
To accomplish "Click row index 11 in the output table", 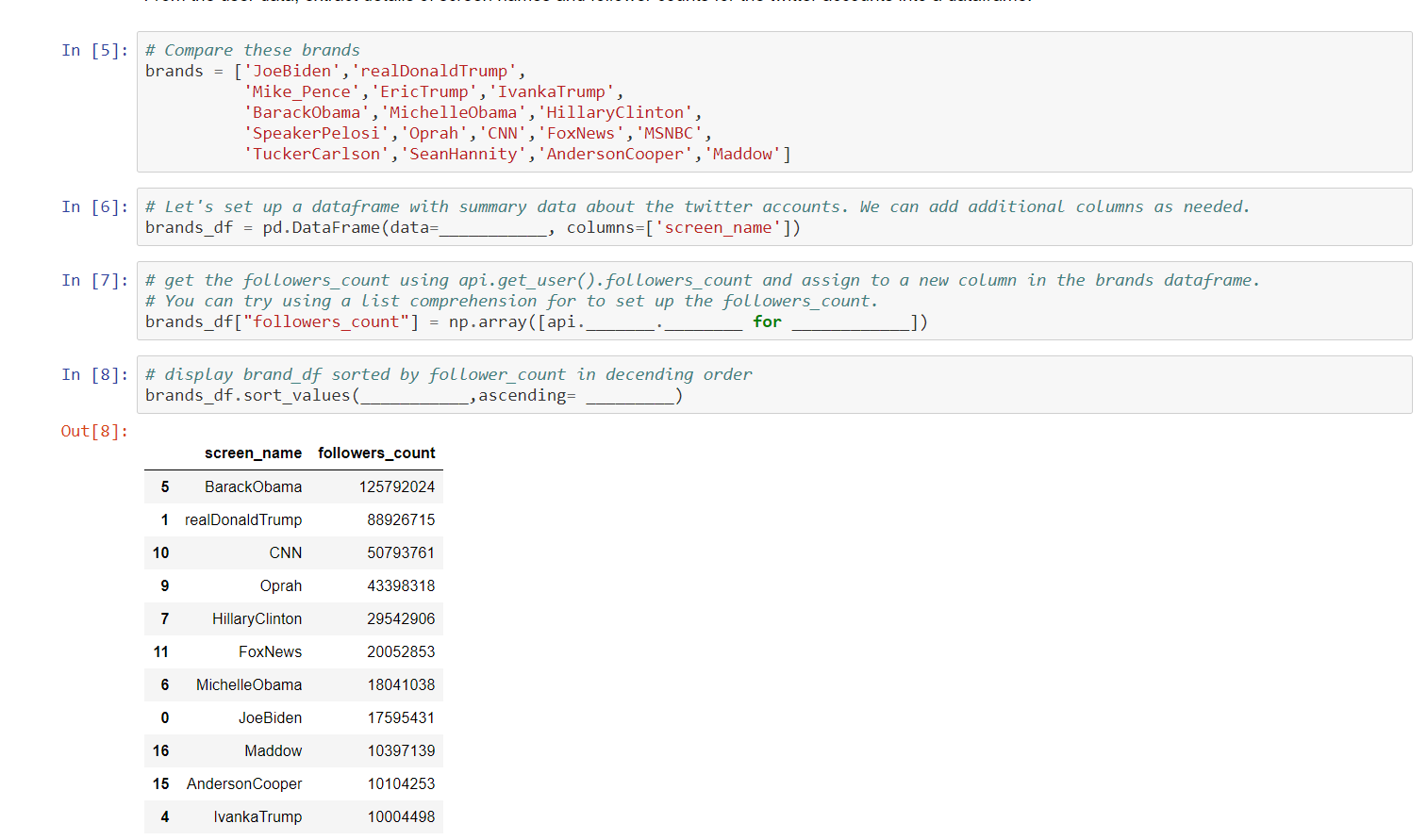I will [161, 652].
